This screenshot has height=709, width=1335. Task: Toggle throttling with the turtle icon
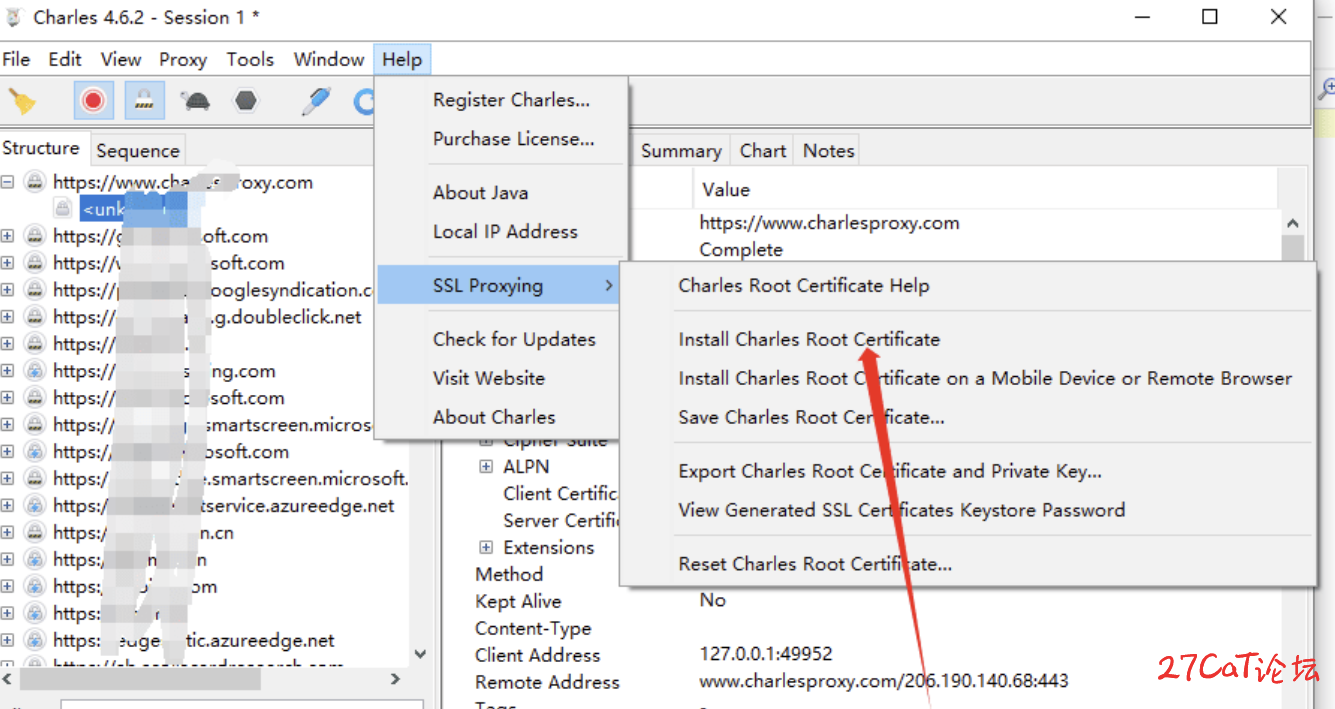[x=195, y=101]
